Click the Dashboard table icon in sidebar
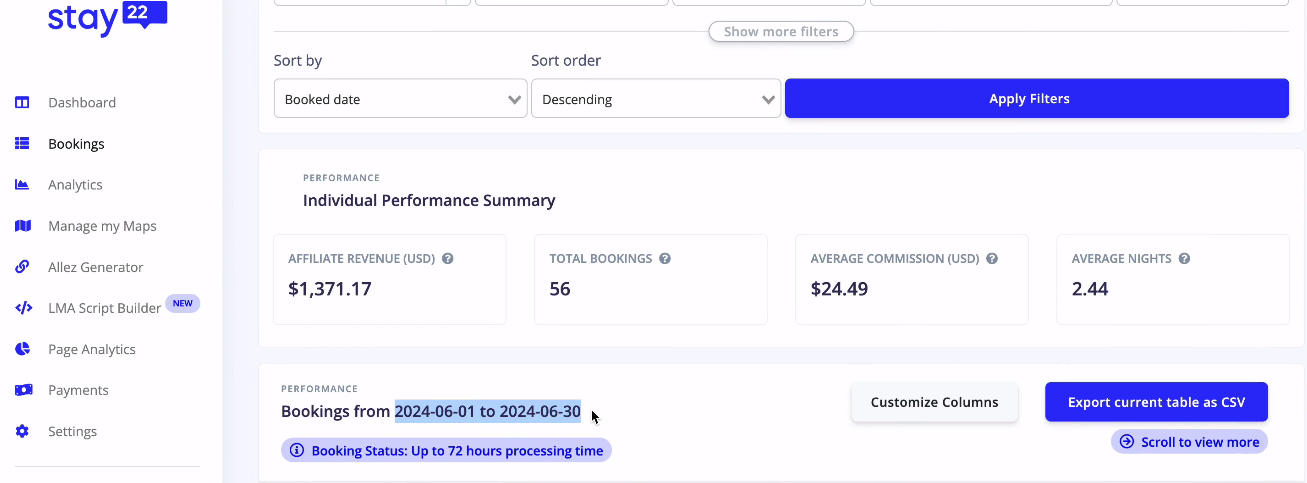This screenshot has width=1307, height=483. coord(22,102)
